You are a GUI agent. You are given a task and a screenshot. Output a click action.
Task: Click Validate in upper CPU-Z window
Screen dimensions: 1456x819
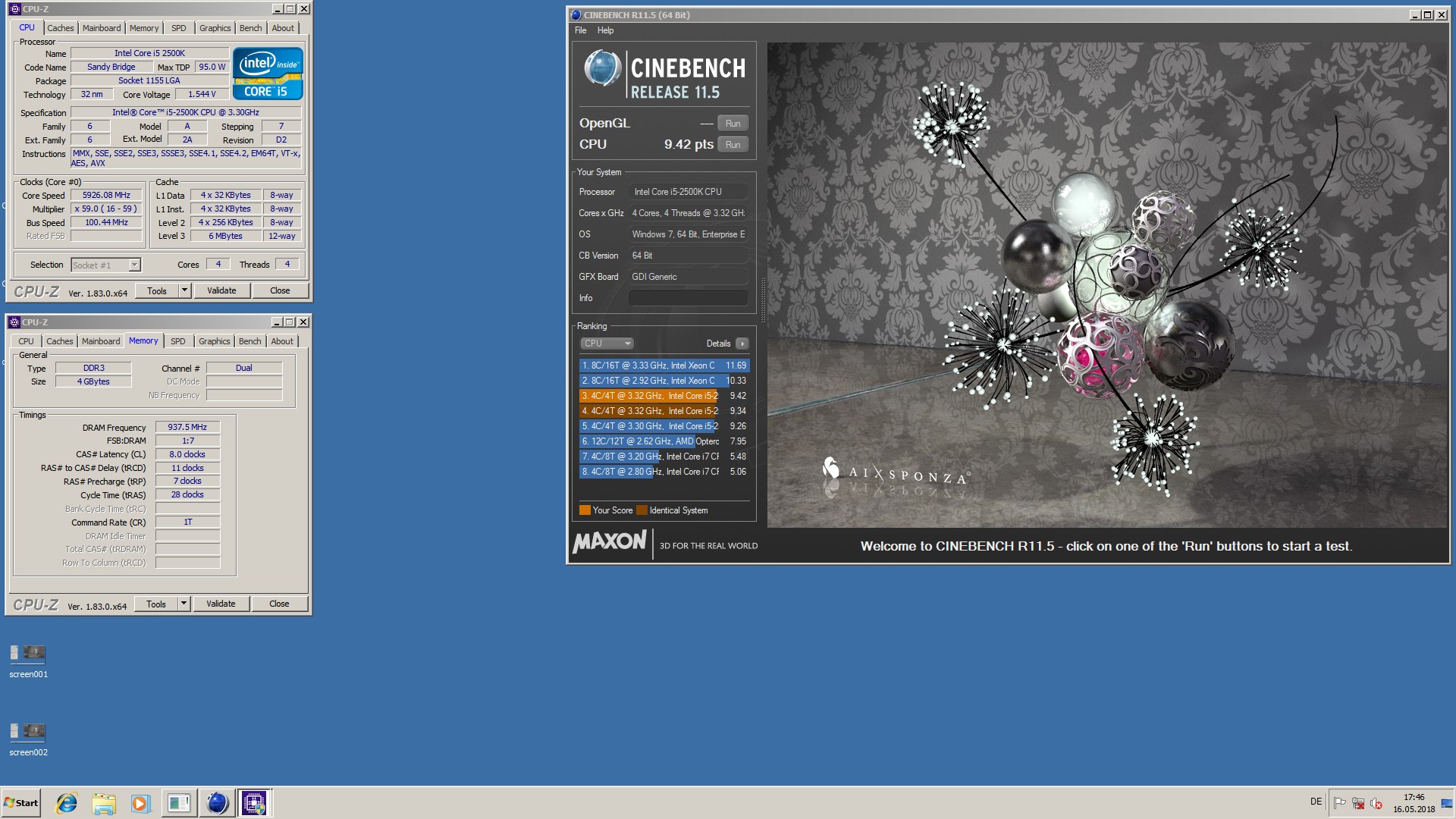coord(221,290)
